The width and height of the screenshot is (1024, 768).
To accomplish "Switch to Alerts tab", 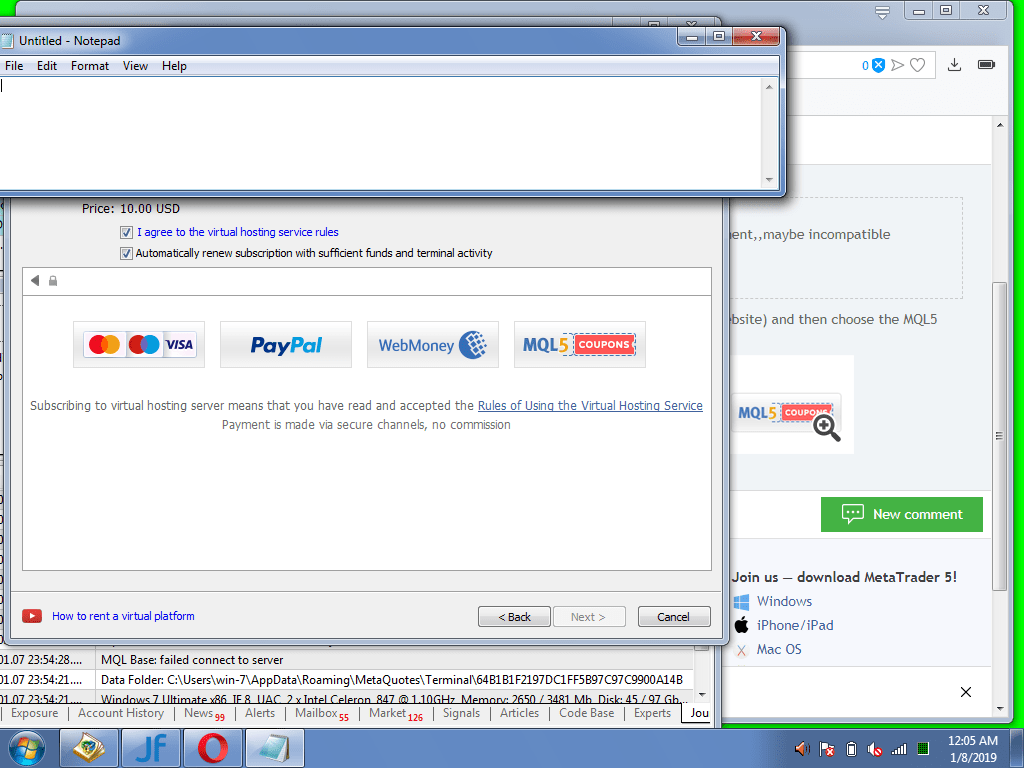I will coord(260,713).
